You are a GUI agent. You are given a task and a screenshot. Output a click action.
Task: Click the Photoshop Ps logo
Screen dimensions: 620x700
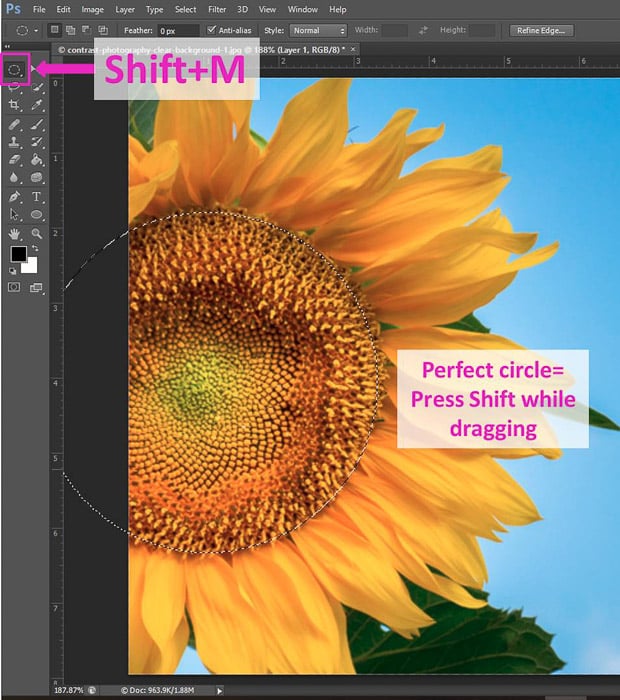(x=13, y=9)
